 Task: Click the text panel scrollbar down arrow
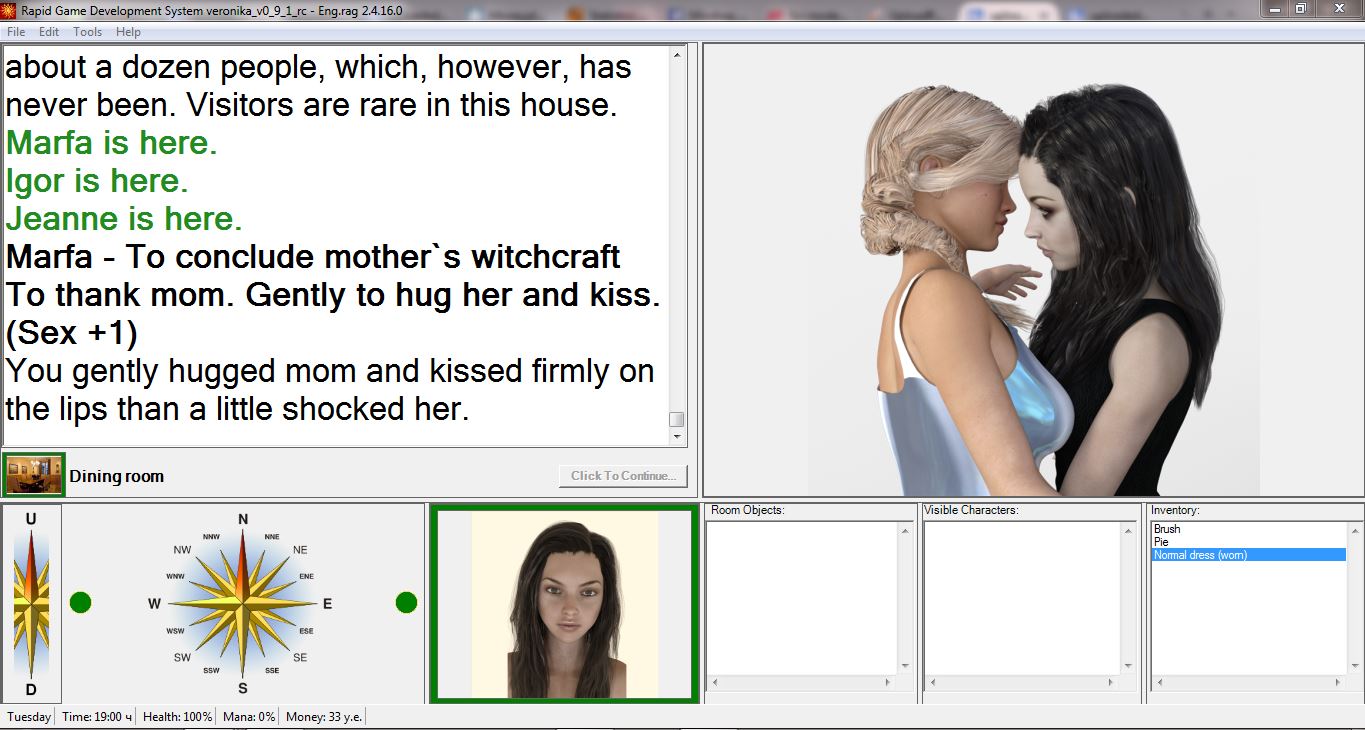pyautogui.click(x=677, y=436)
